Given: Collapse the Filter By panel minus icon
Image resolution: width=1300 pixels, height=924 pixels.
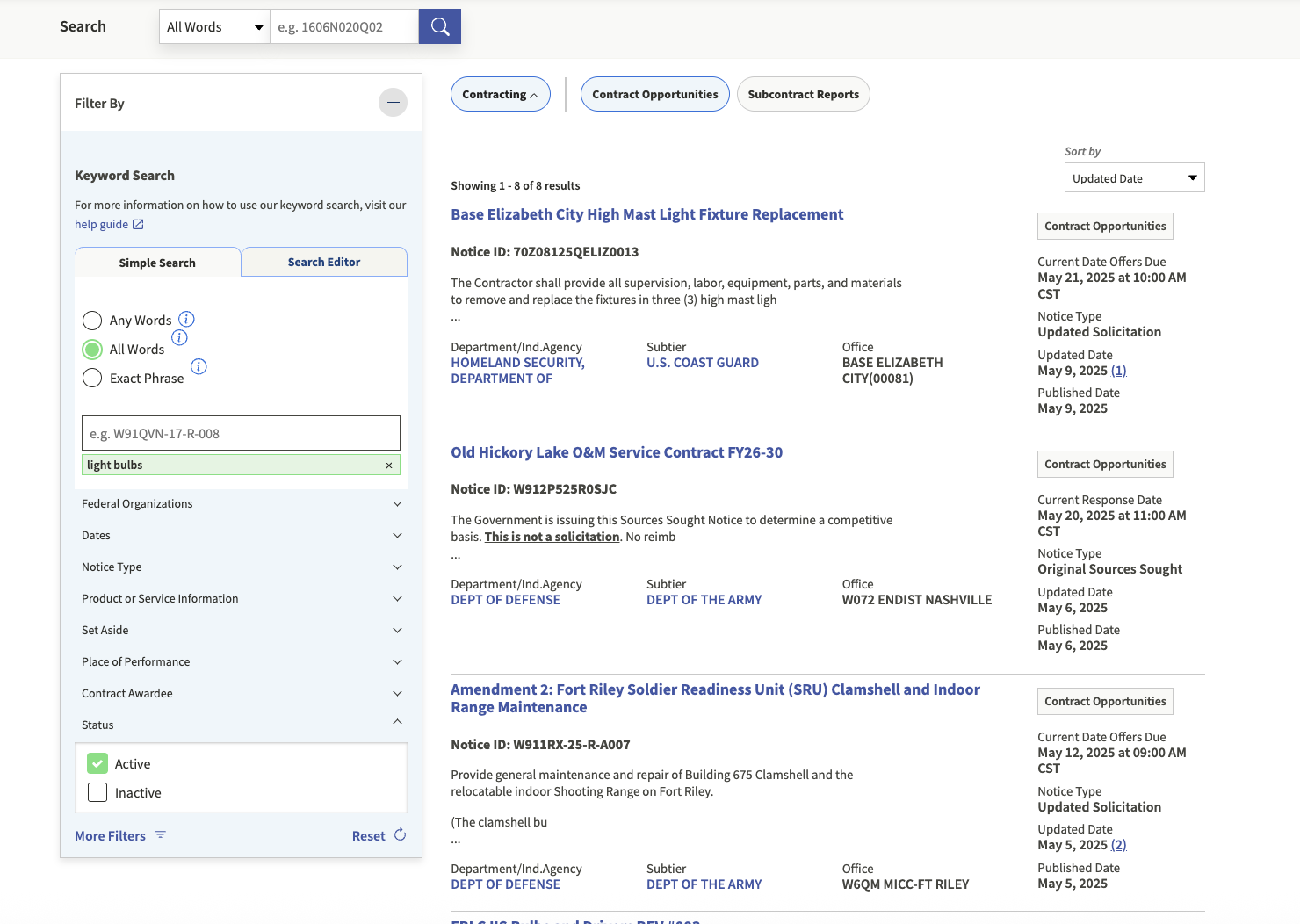Looking at the screenshot, I should [393, 103].
